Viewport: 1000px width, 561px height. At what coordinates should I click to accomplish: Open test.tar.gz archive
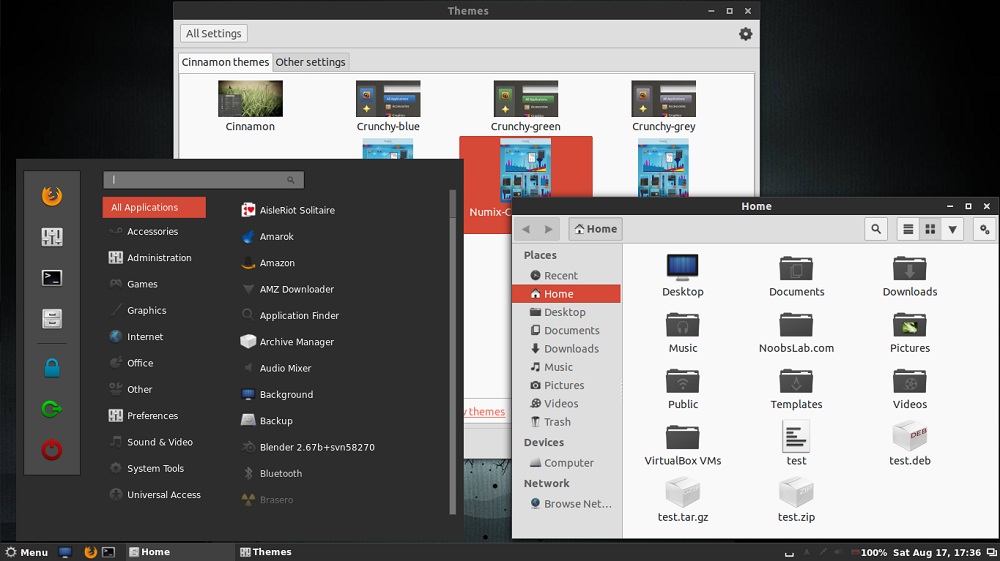(x=682, y=501)
